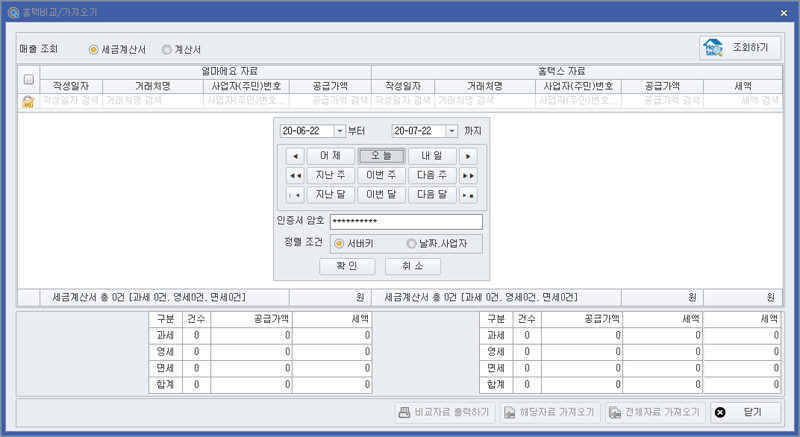Click the 다음 달 button
The width and height of the screenshot is (800, 437).
(432, 195)
